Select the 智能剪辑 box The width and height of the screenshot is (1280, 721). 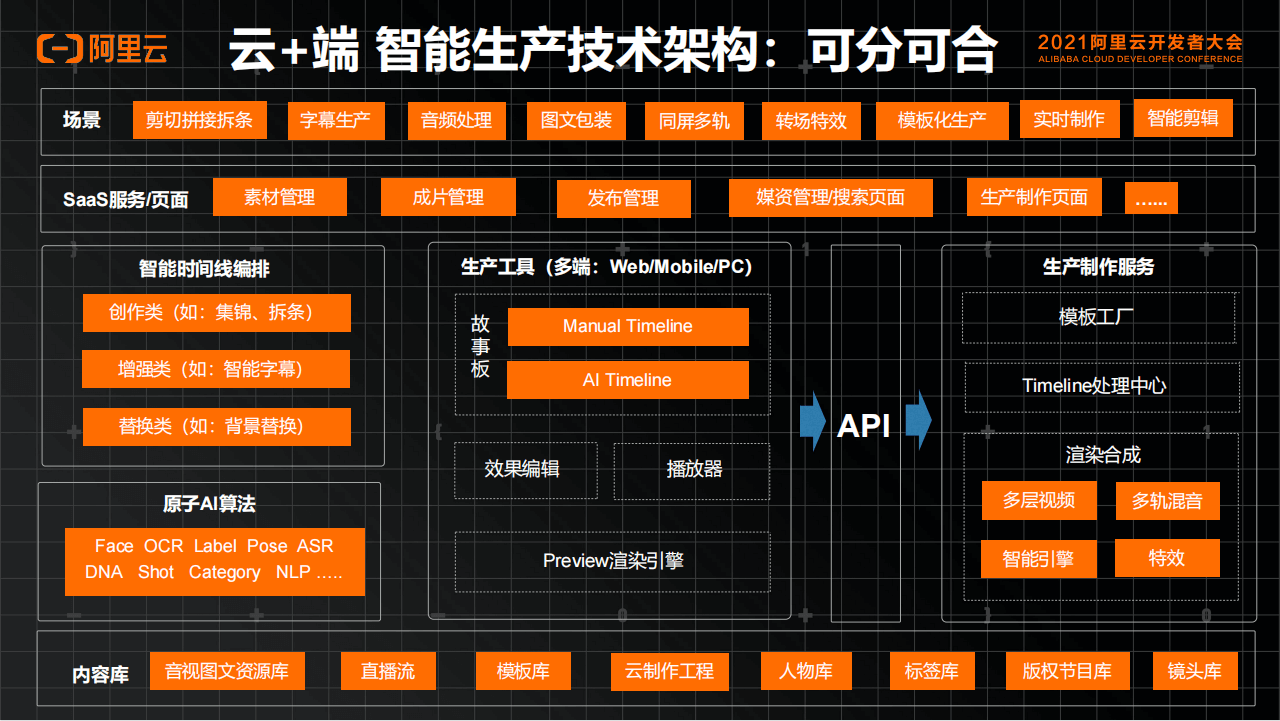[x=1183, y=119]
